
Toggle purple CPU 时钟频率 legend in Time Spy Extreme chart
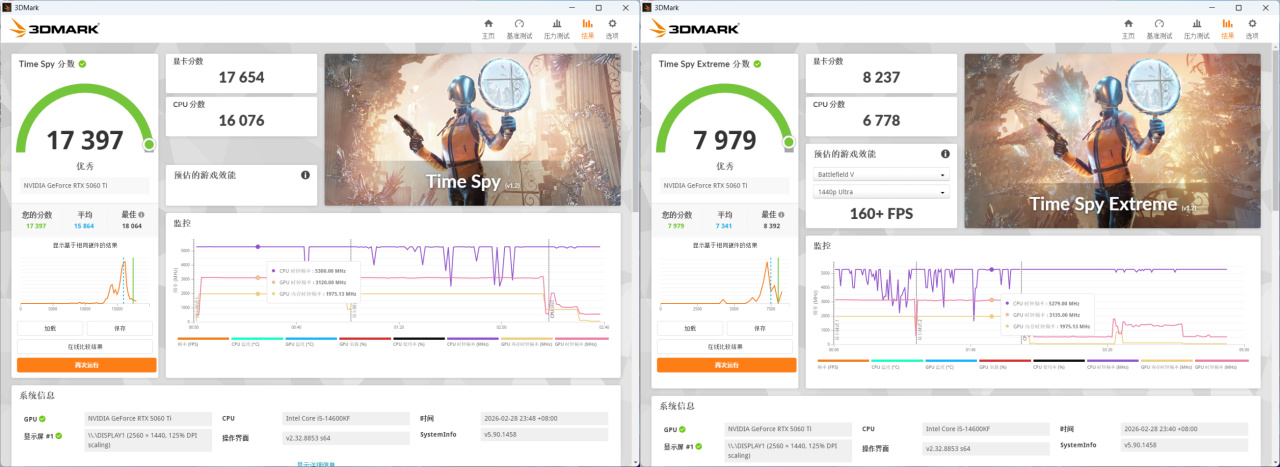pyautogui.click(x=1113, y=363)
